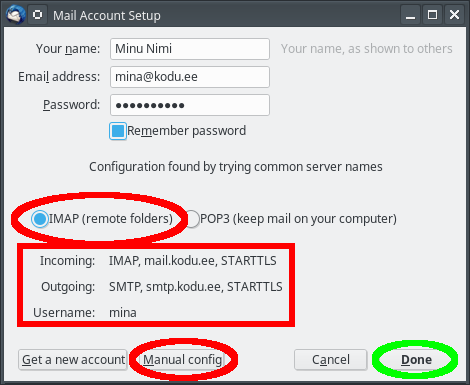
Task: Click the Get a new account button
Action: (x=73, y=360)
